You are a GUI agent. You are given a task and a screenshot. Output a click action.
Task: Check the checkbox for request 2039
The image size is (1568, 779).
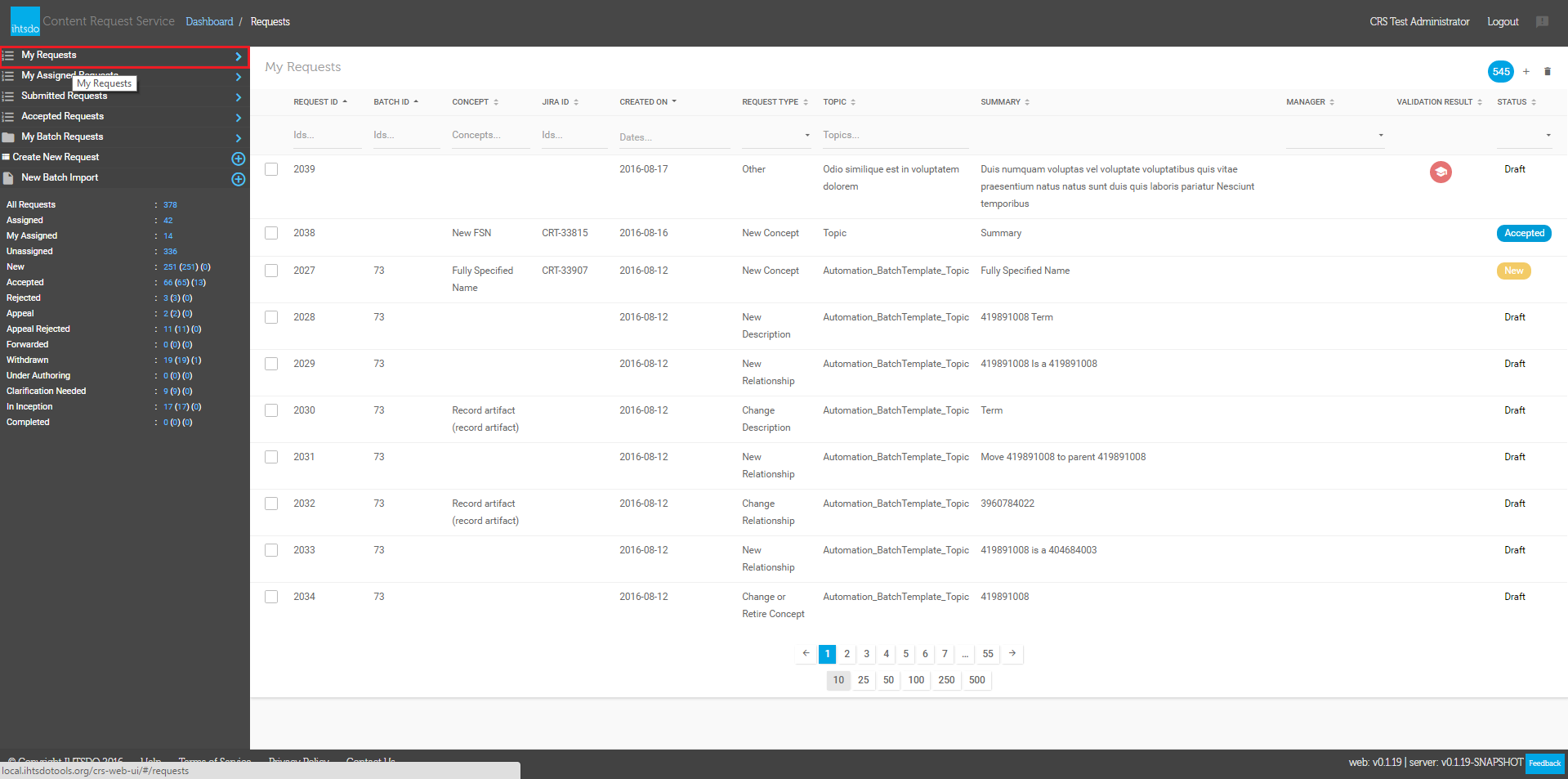[x=271, y=169]
